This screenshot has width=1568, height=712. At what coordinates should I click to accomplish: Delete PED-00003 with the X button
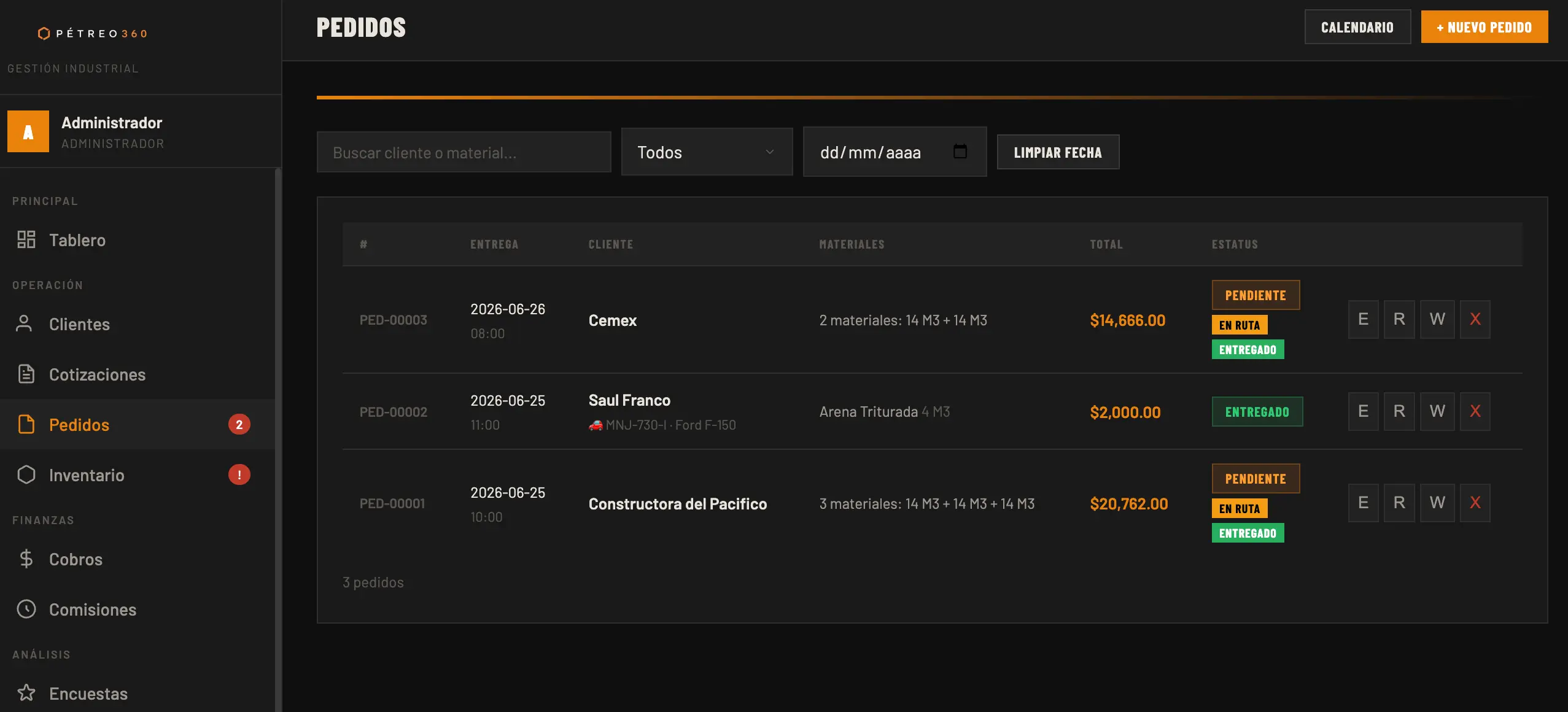tap(1475, 319)
